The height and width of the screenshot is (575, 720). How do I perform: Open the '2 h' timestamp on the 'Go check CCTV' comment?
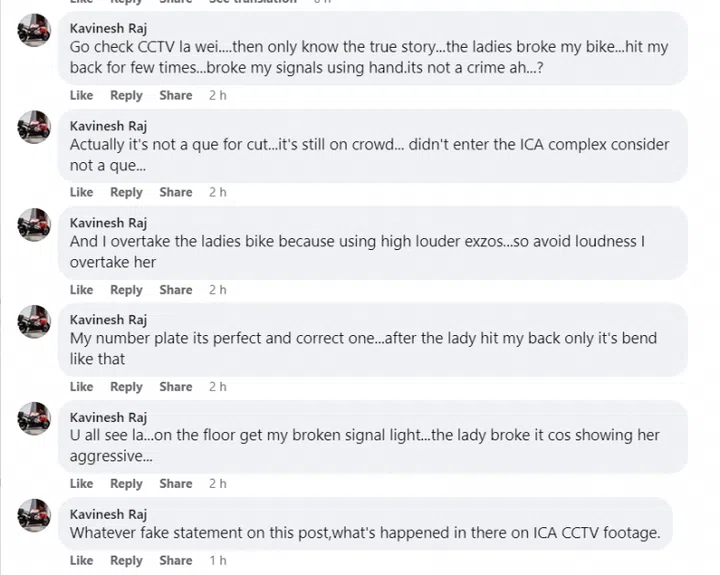(x=218, y=96)
